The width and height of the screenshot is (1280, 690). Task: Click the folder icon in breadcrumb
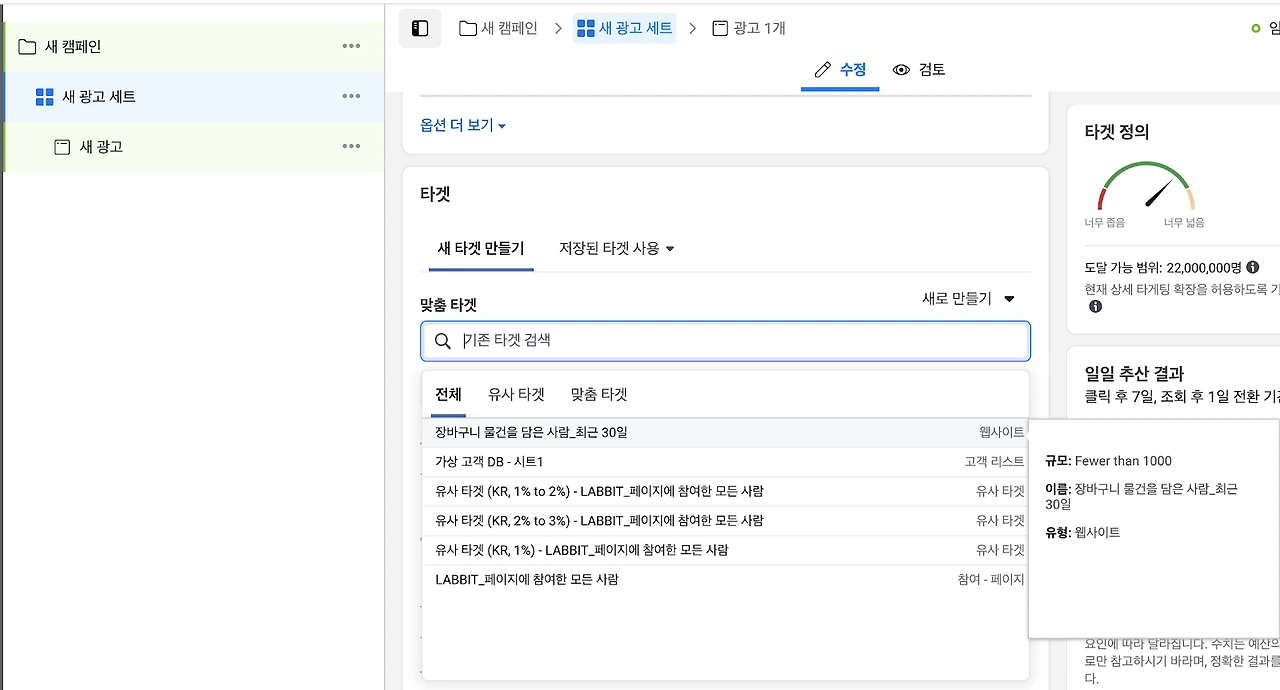coord(468,28)
